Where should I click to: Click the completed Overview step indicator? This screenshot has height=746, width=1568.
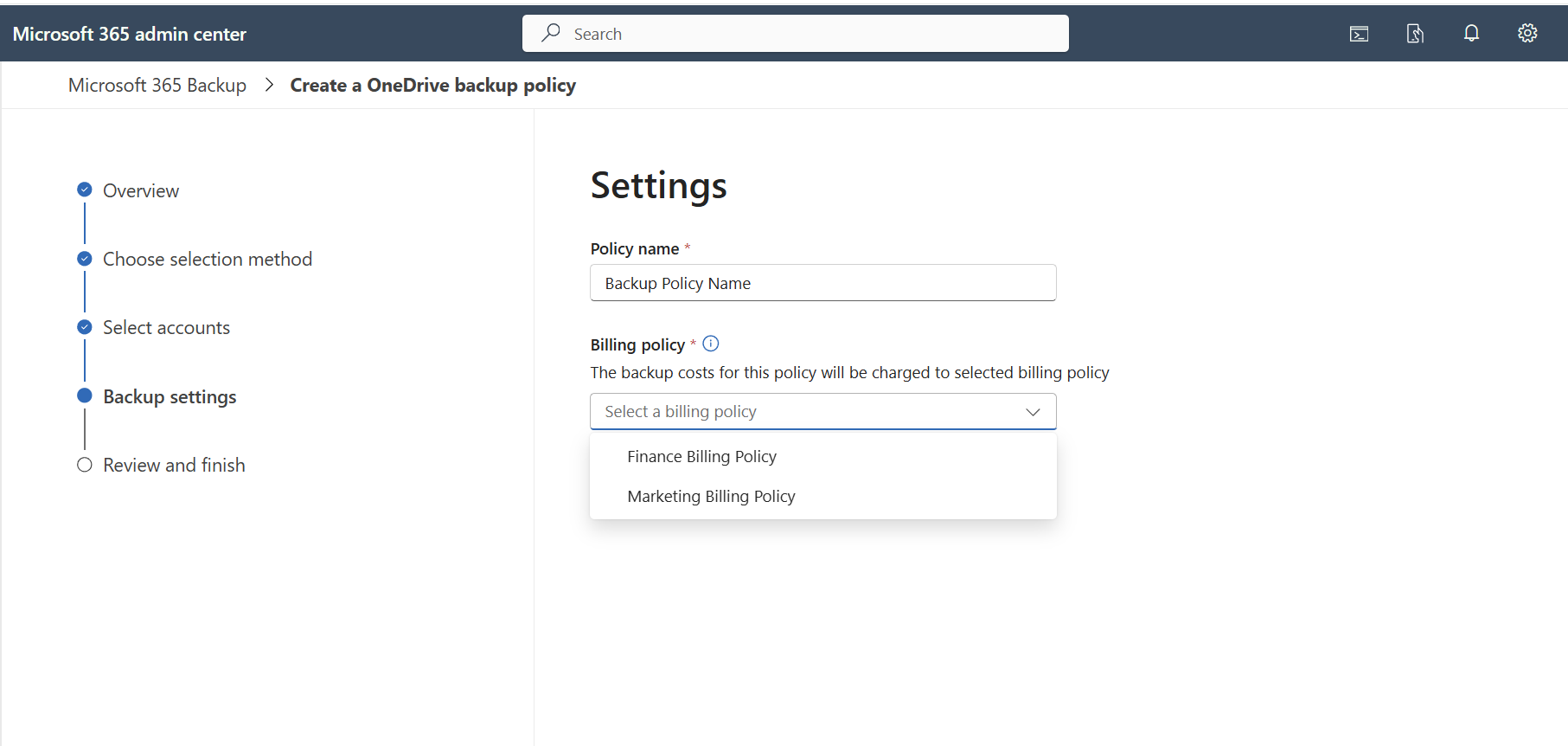85,190
